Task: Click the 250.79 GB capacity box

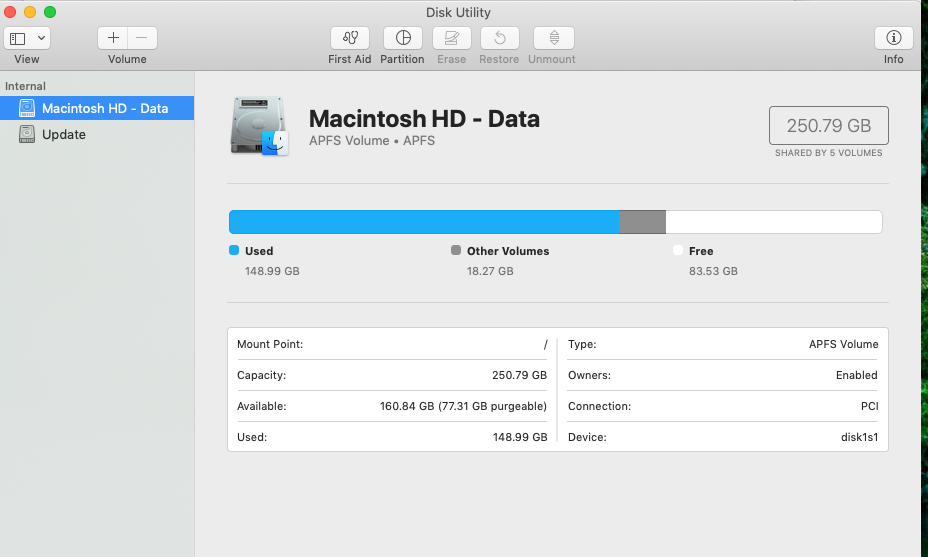Action: (x=829, y=125)
